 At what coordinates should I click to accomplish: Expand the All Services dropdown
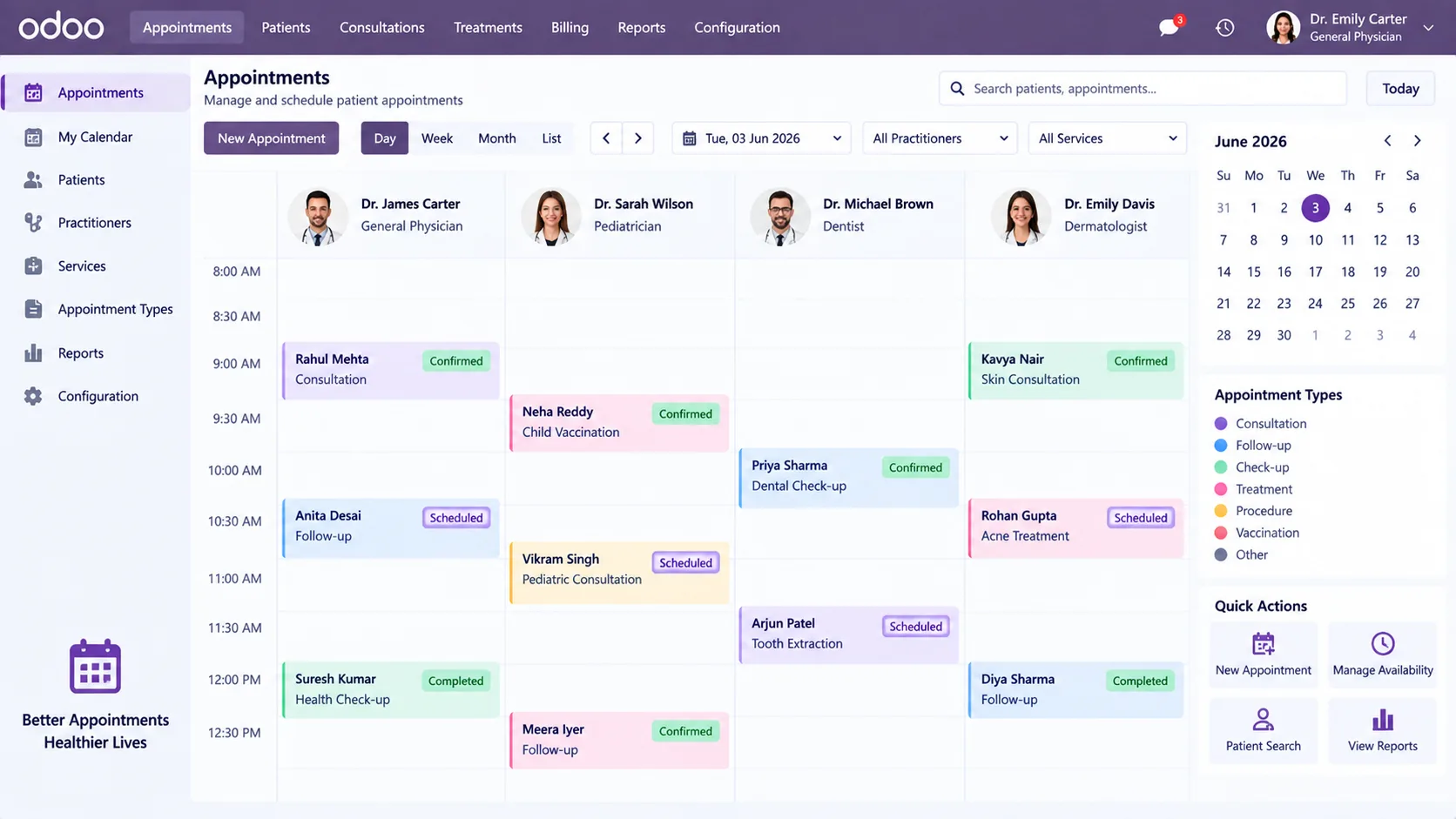[1107, 138]
